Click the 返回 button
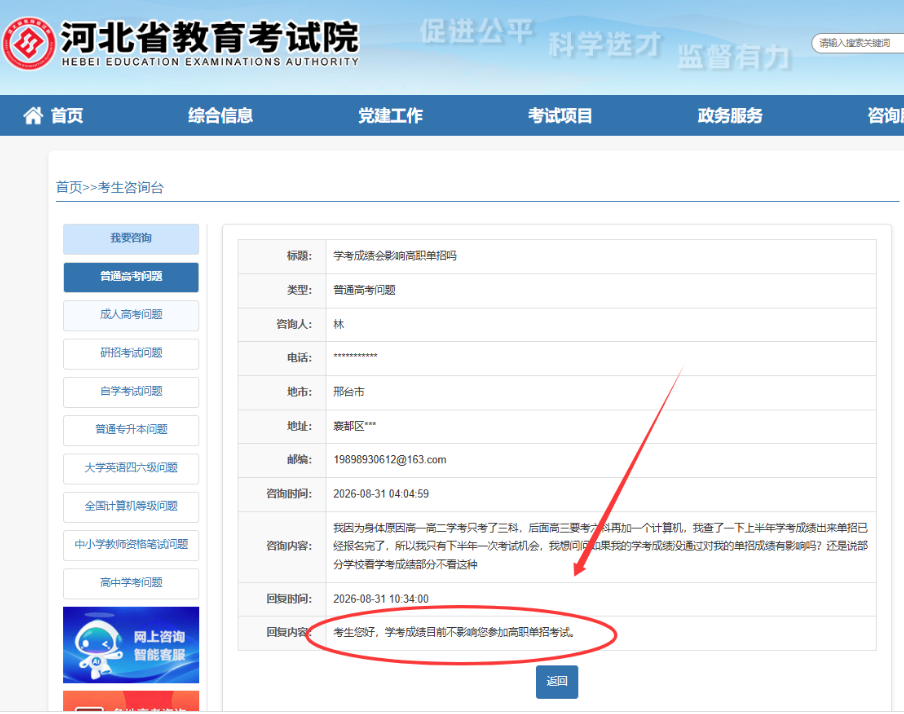The image size is (904, 714). point(556,682)
